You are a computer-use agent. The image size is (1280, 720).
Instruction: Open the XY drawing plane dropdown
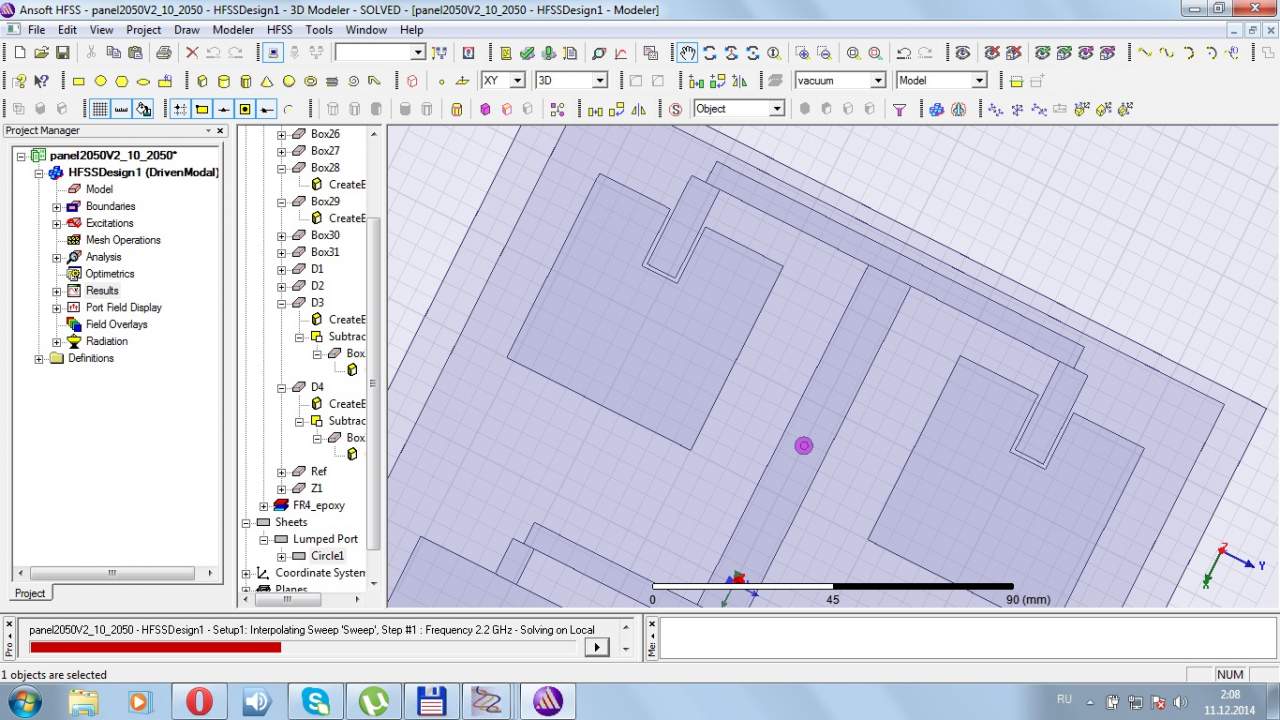(x=517, y=81)
